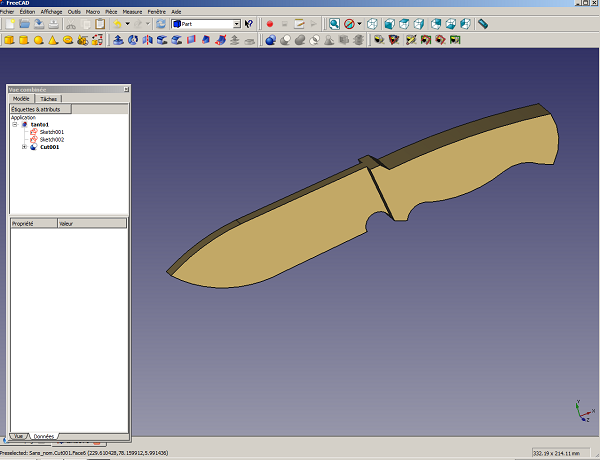Set the front view
This screenshot has height=460, width=600.
pos(390,24)
